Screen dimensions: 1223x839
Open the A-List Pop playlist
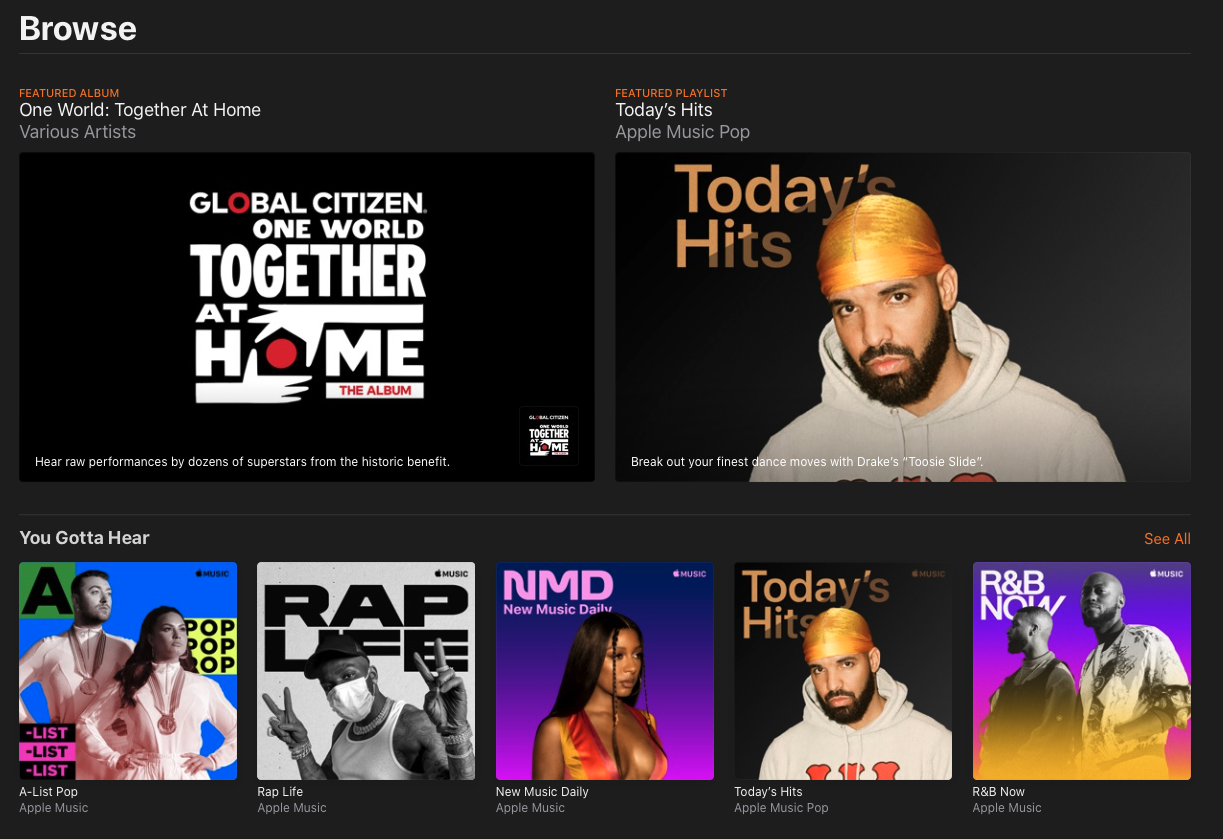pos(128,670)
